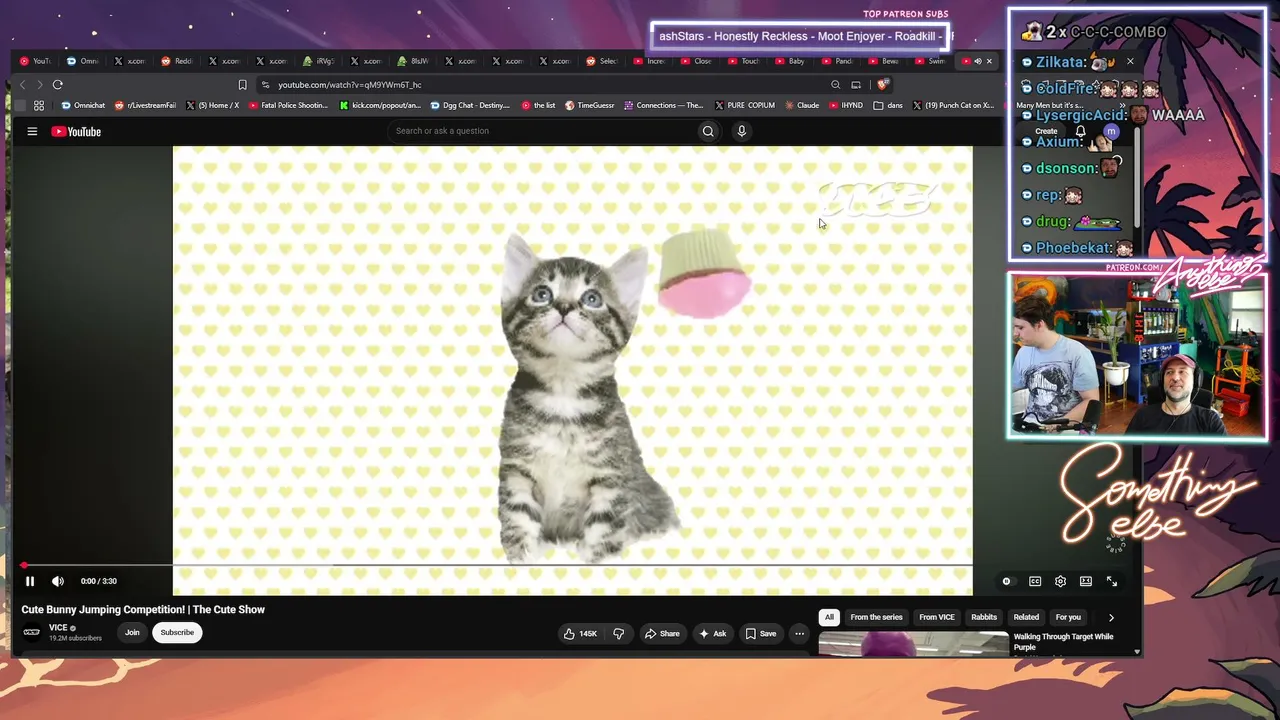This screenshot has width=1280, height=720.
Task: Select the 'From the series' chip
Action: [x=876, y=617]
